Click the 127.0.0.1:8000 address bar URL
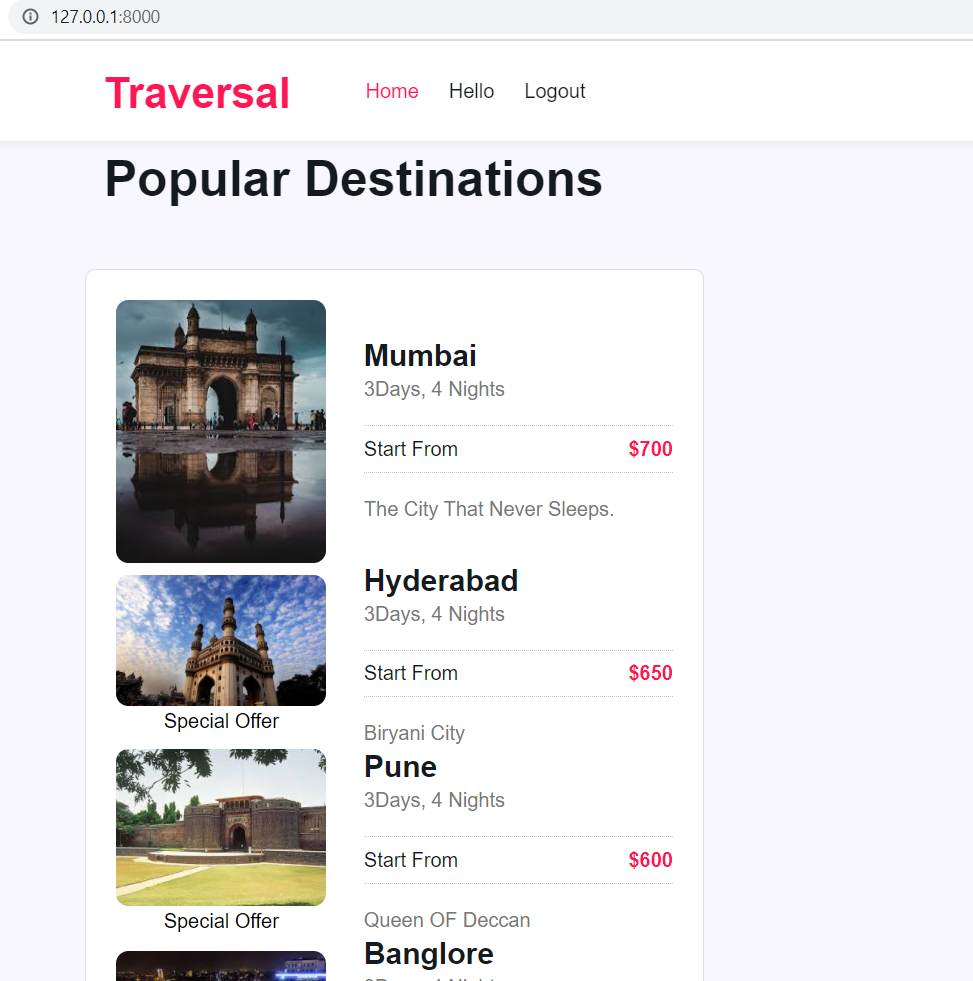973x981 pixels. (x=105, y=17)
